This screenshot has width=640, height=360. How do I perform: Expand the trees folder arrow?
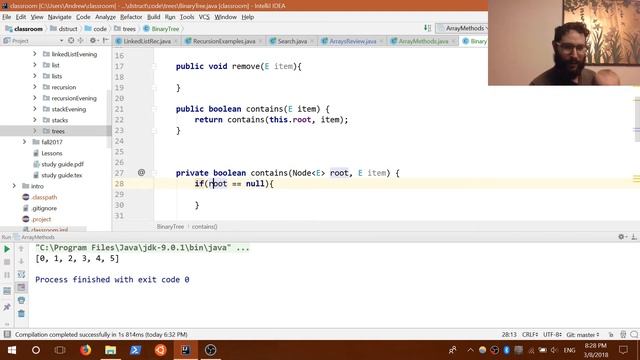pyautogui.click(x=35, y=131)
